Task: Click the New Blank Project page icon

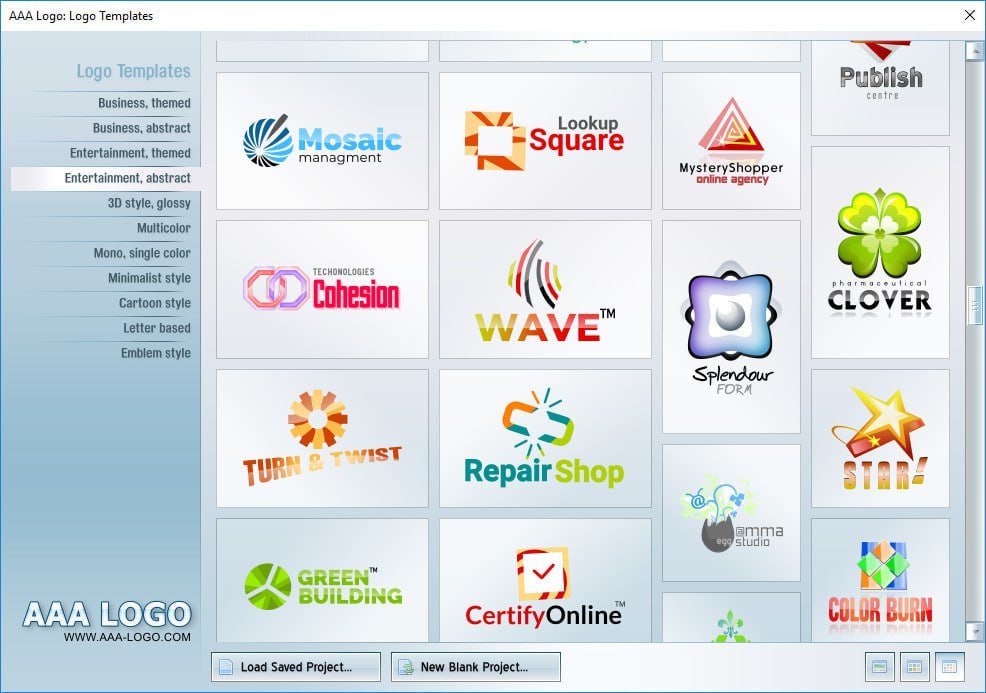Action: click(406, 667)
